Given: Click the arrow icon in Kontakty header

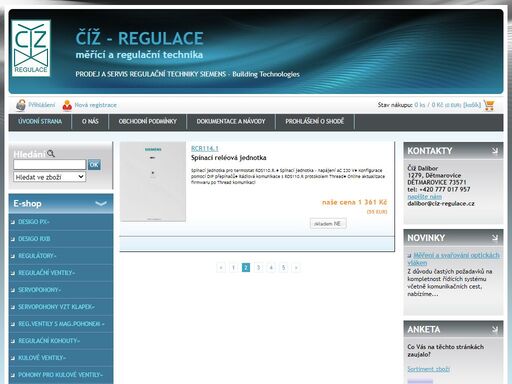Looking at the screenshot, I should 495,151.
